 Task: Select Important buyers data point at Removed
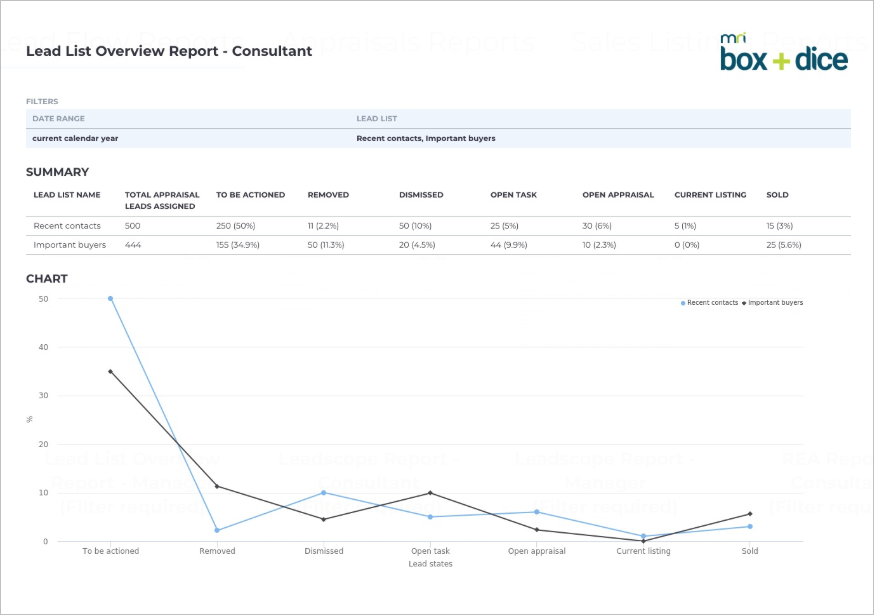point(217,486)
